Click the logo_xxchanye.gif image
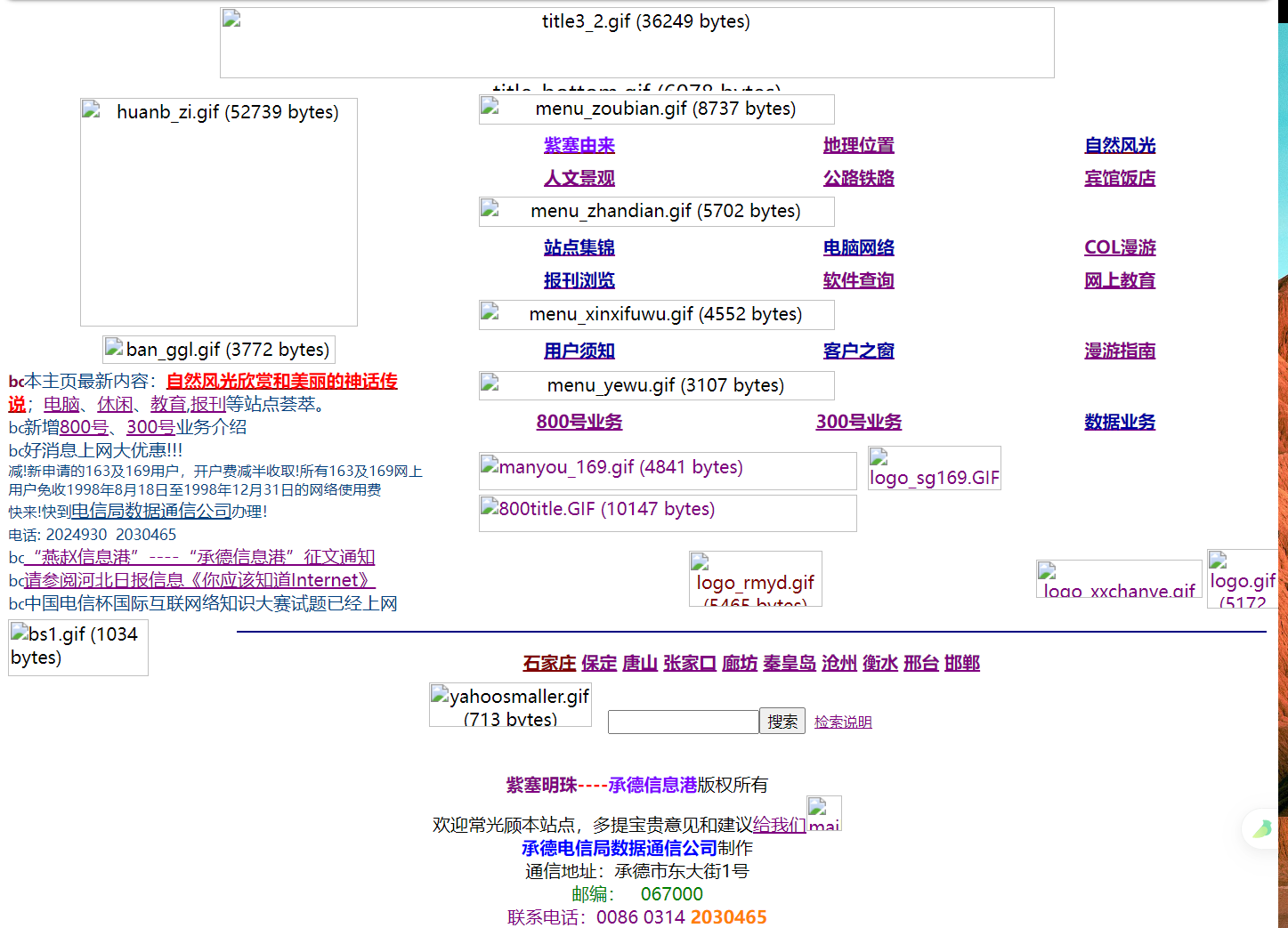 (1119, 578)
